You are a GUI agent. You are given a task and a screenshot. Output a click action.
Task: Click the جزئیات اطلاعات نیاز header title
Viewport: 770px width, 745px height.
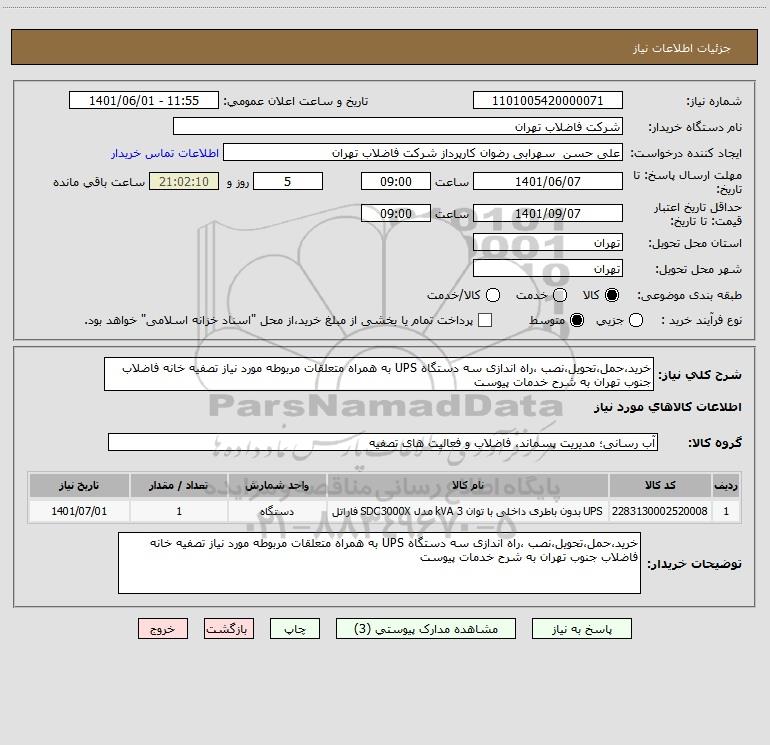coord(682,48)
